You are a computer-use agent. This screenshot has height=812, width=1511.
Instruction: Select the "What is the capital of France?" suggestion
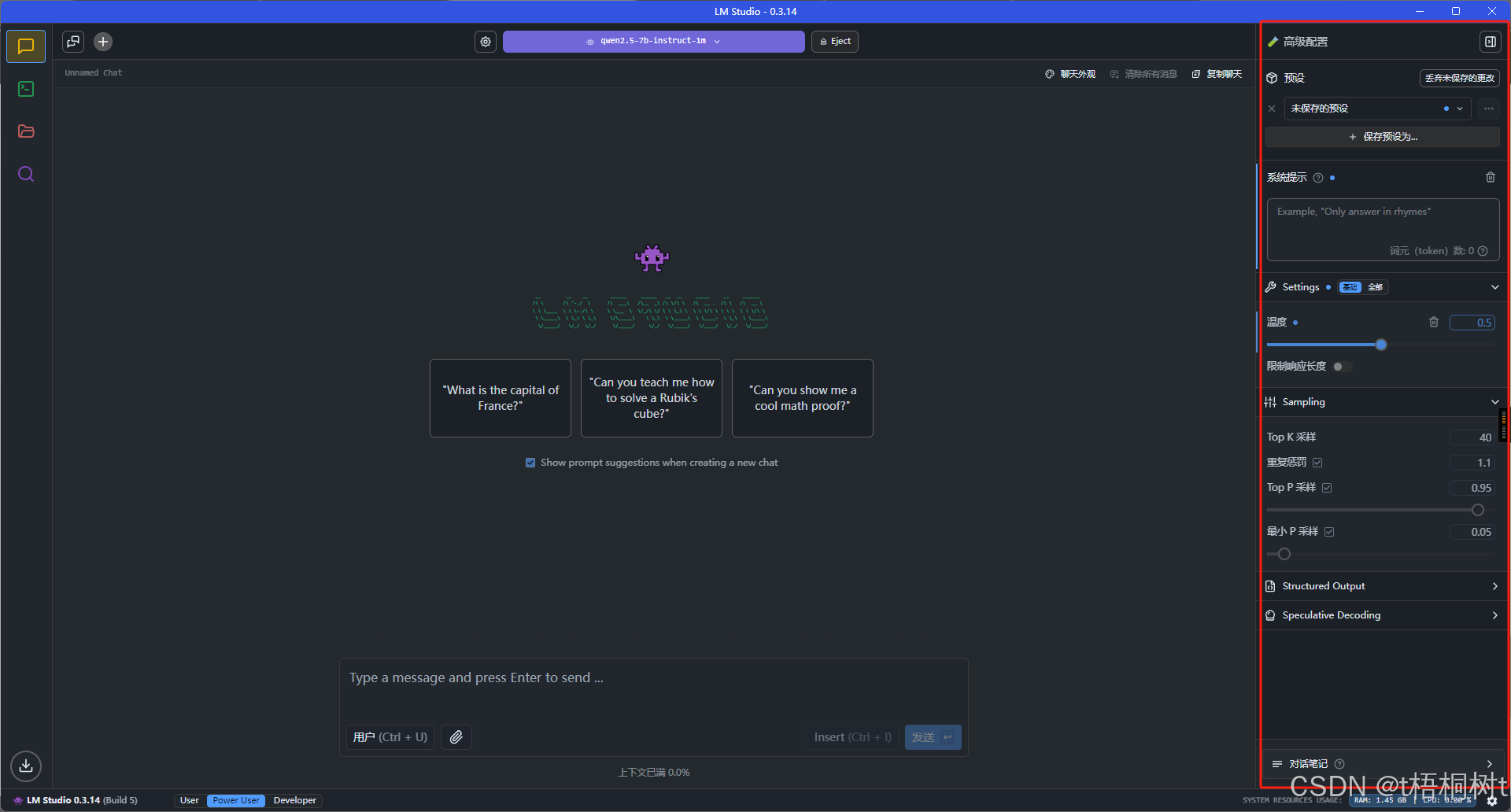coord(501,398)
